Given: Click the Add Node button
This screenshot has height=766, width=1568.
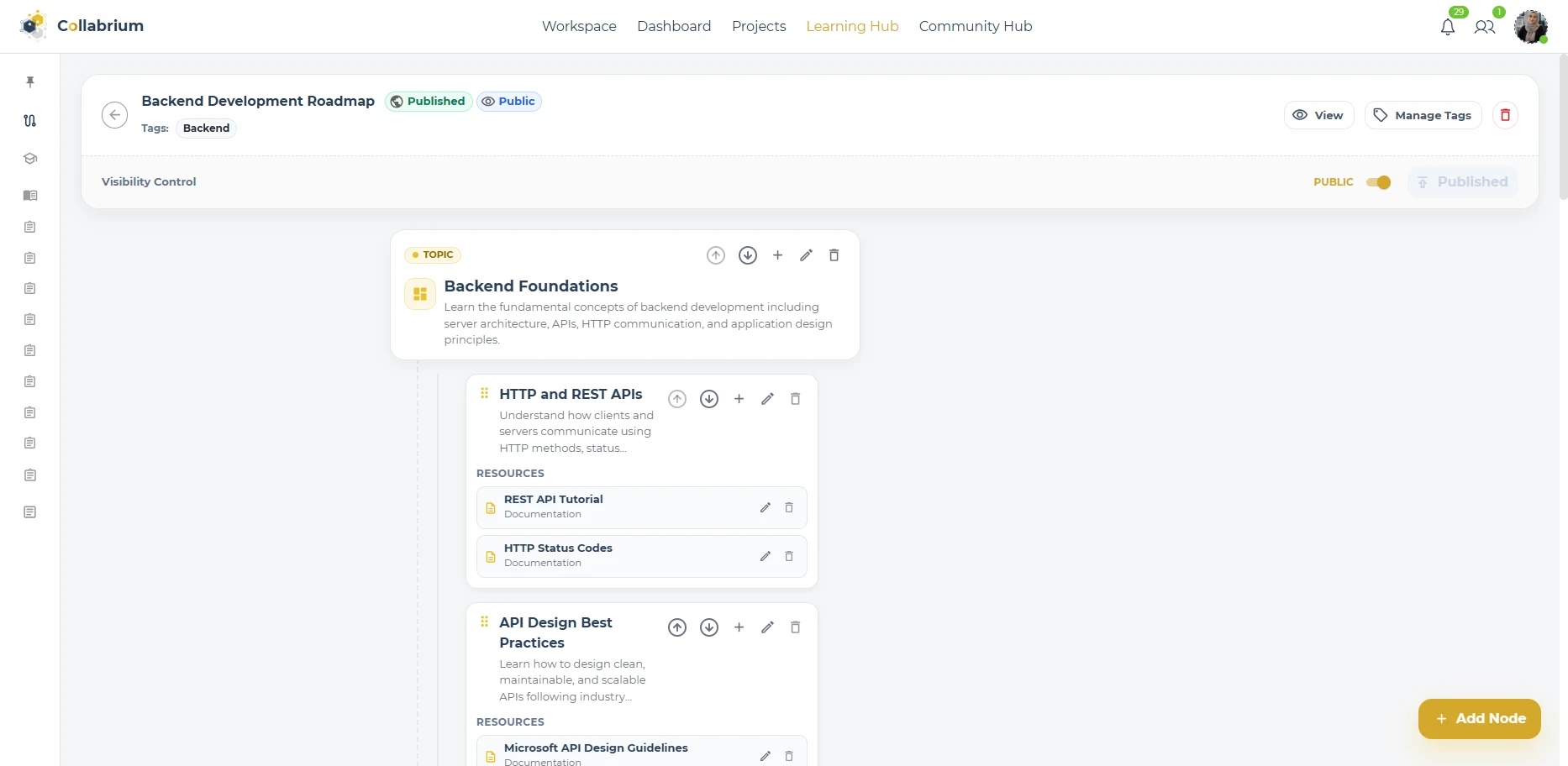Looking at the screenshot, I should coord(1480,719).
